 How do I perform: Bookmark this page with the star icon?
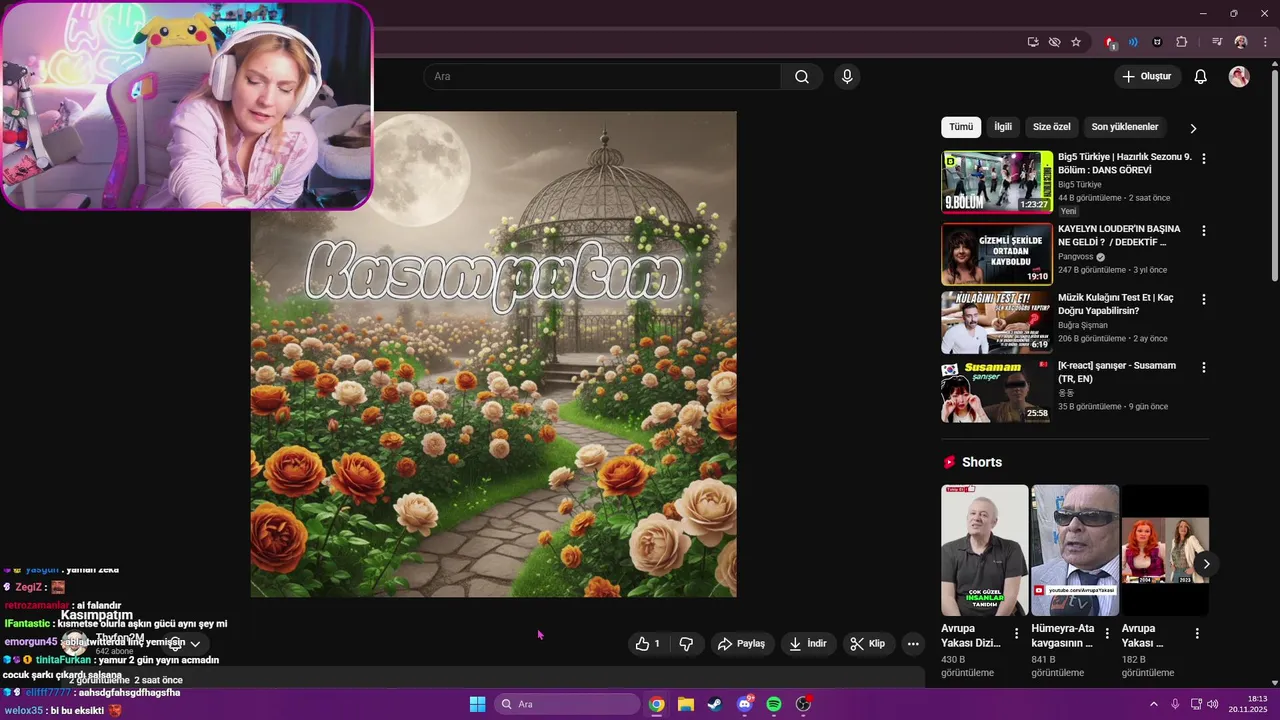[x=1076, y=42]
